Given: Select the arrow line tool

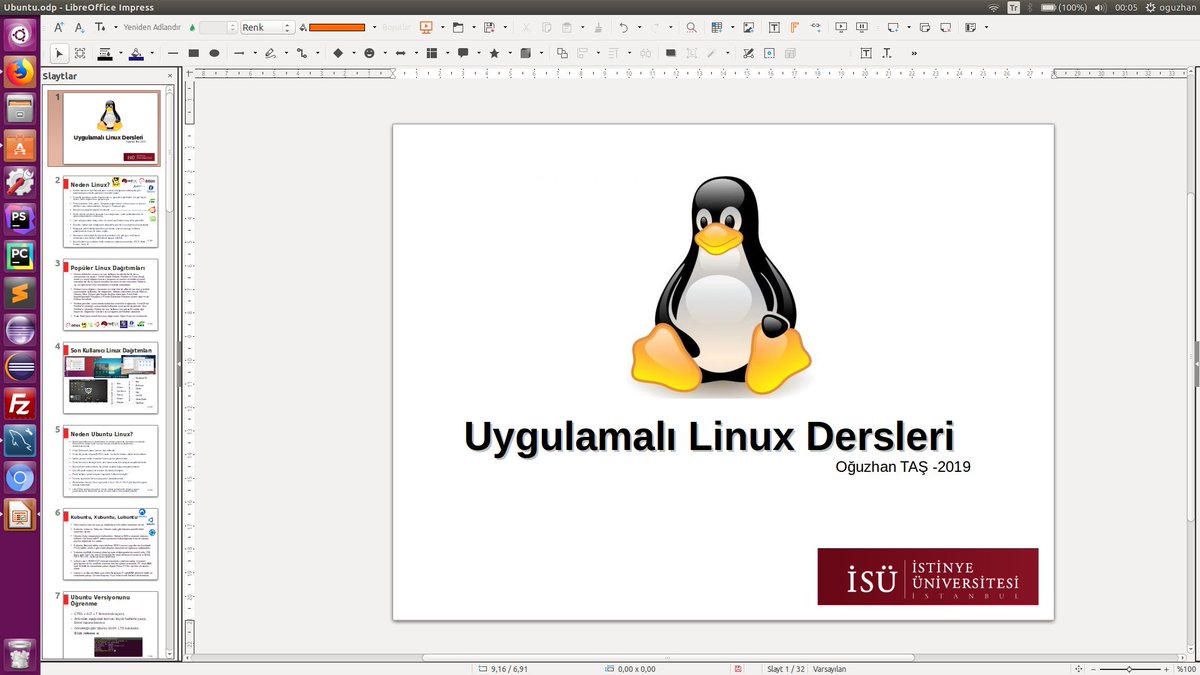Looking at the screenshot, I should 239,53.
